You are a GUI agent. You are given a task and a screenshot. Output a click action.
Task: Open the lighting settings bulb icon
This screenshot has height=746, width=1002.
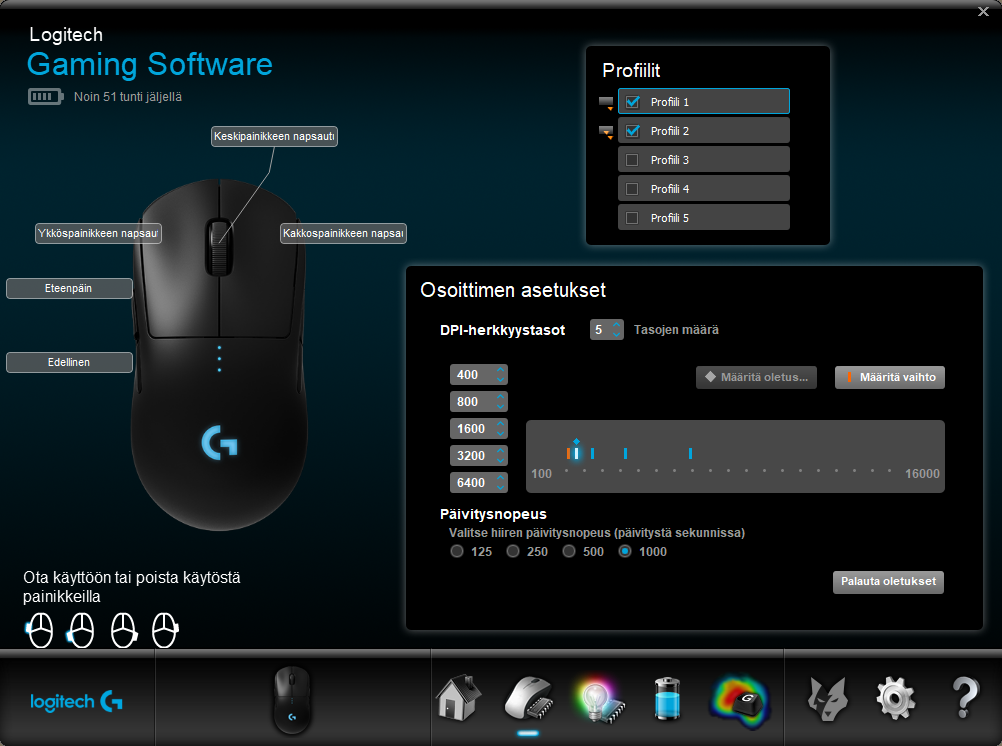click(598, 701)
